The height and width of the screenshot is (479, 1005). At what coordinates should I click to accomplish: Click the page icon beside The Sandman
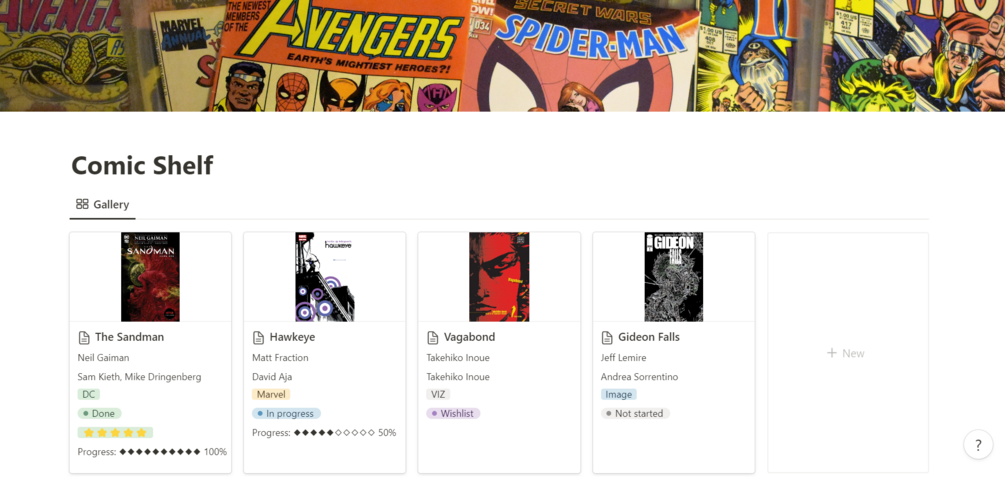click(x=84, y=337)
